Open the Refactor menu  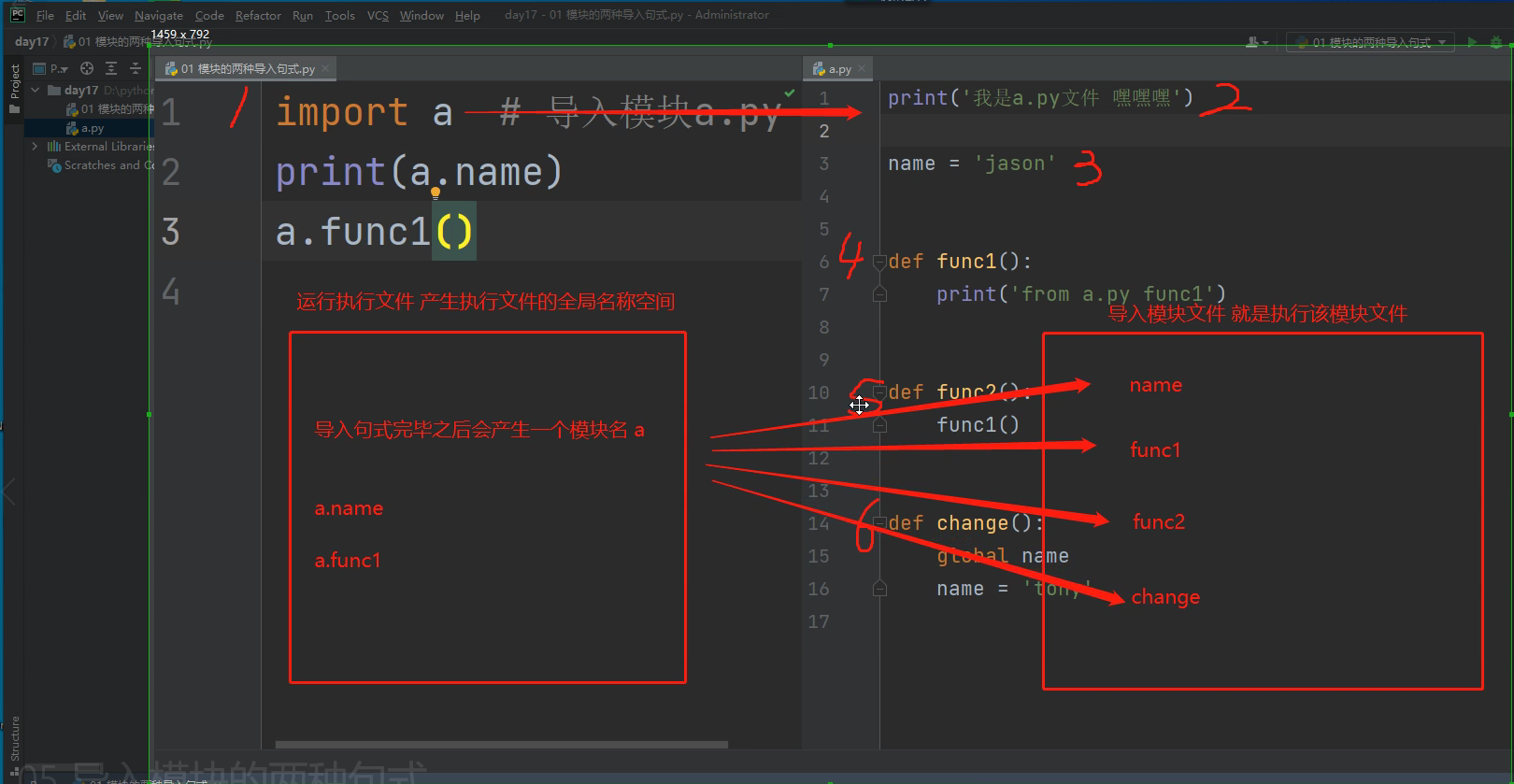click(x=258, y=15)
